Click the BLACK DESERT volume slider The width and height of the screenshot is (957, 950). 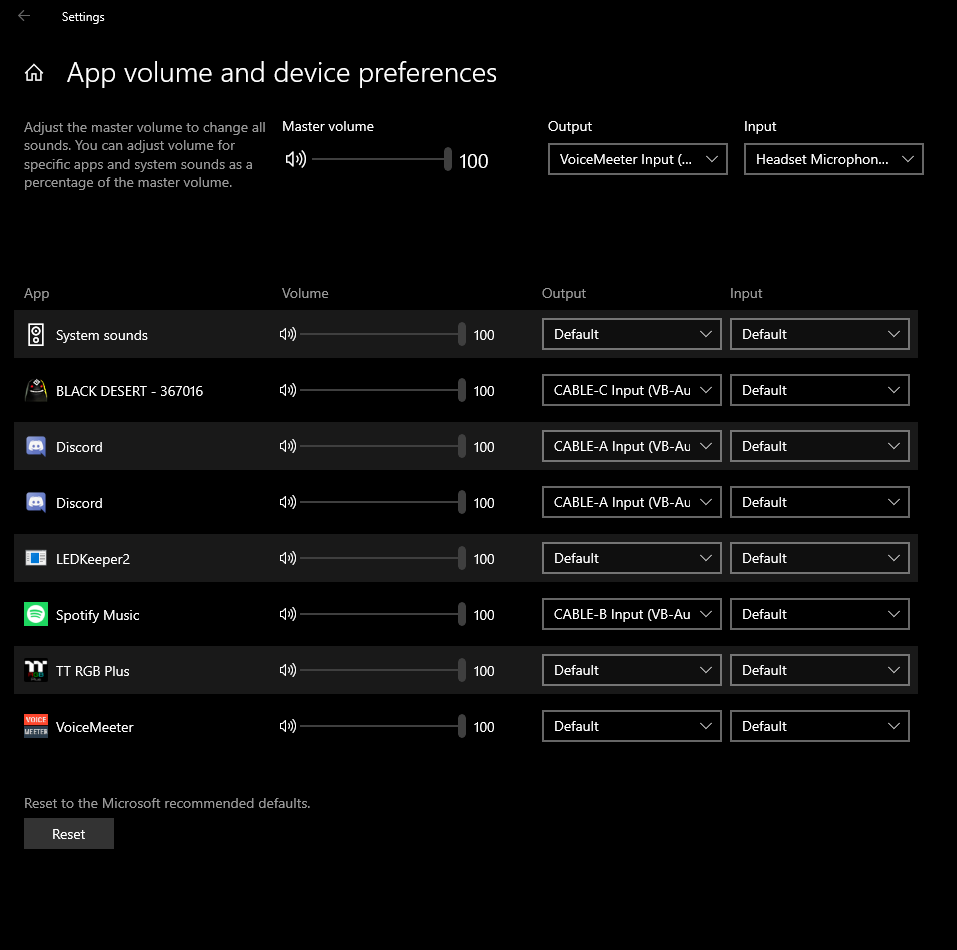pyautogui.click(x=383, y=390)
